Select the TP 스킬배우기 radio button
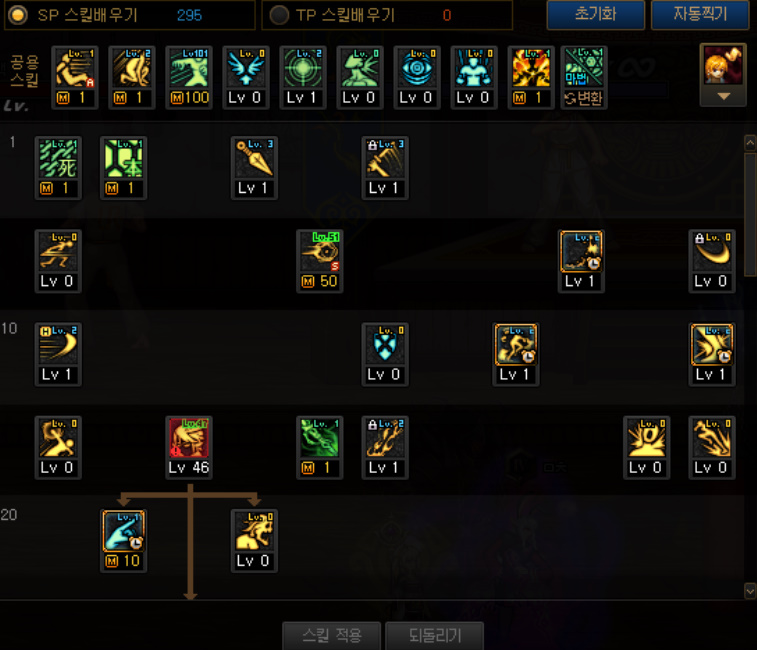The height and width of the screenshot is (650, 757). (279, 15)
